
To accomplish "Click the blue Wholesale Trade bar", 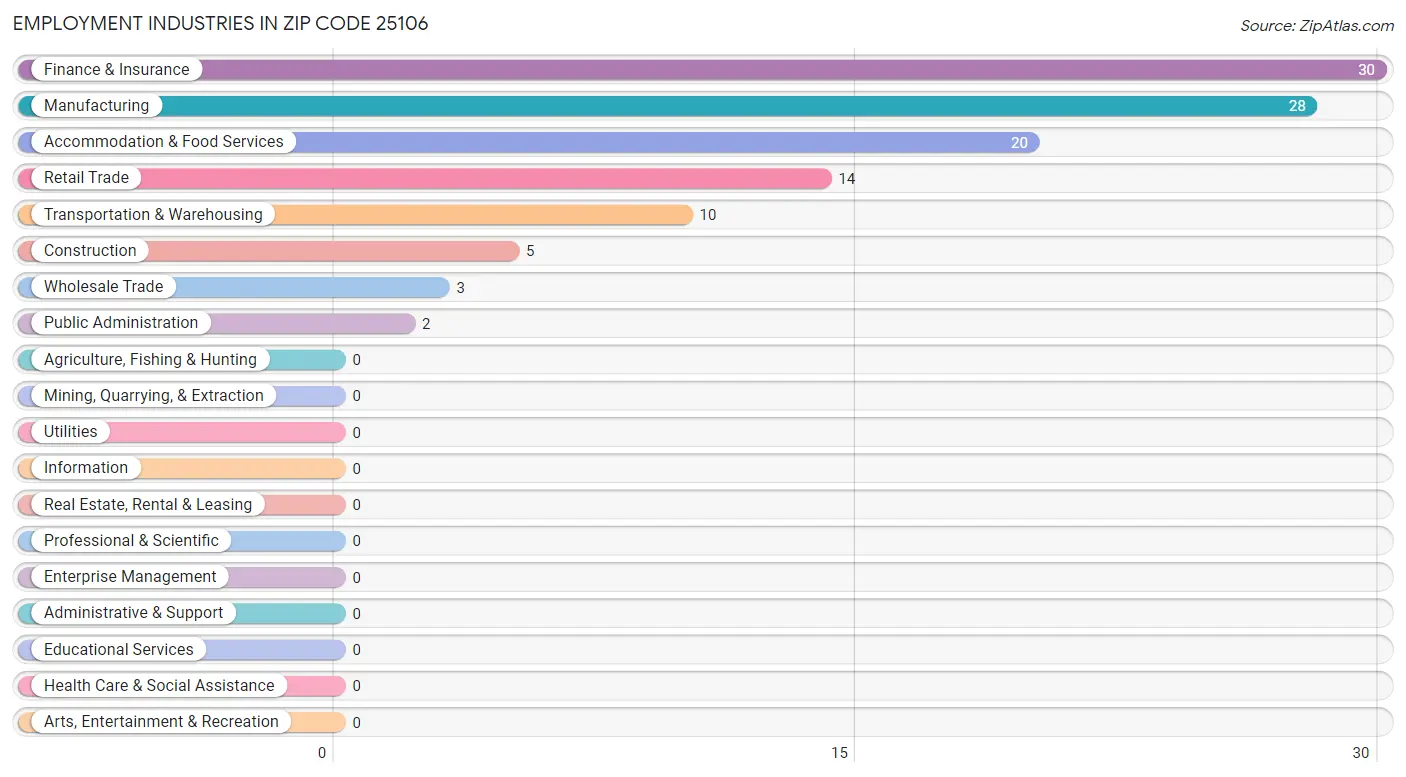I will point(233,286).
